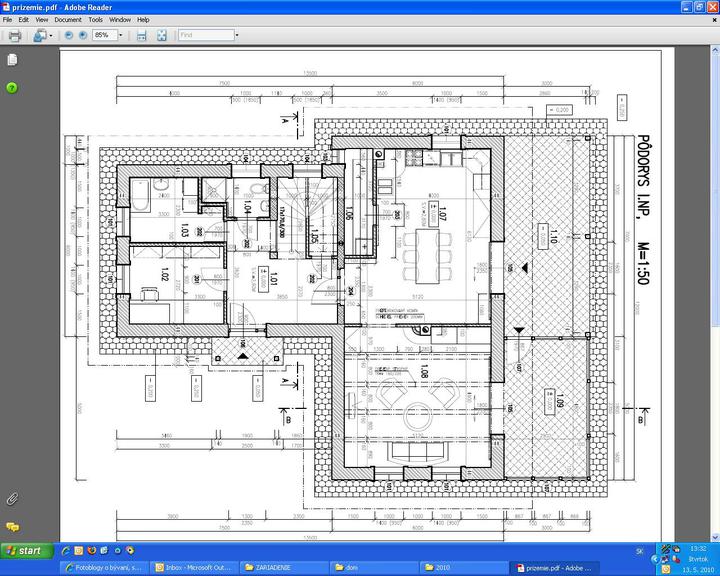This screenshot has height=576, width=720.
Task: Open the Find options dropdown arrow
Action: (236, 35)
